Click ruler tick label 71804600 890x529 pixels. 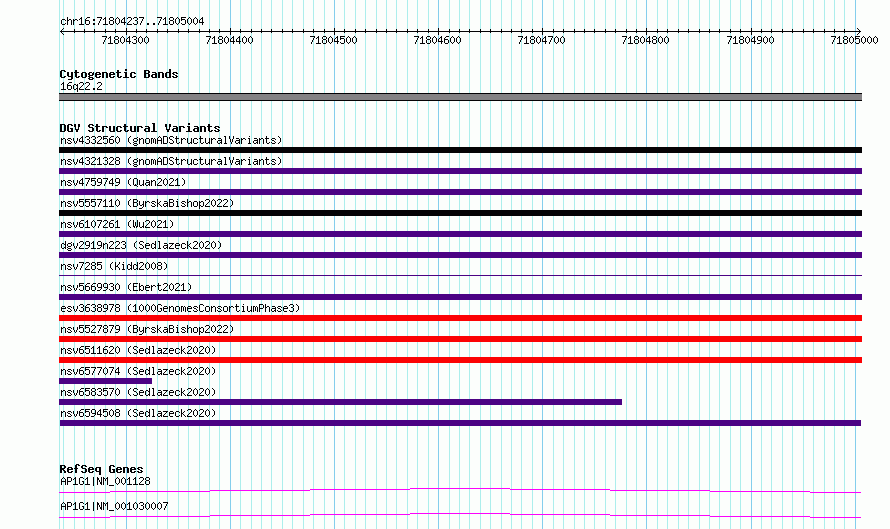tap(438, 40)
